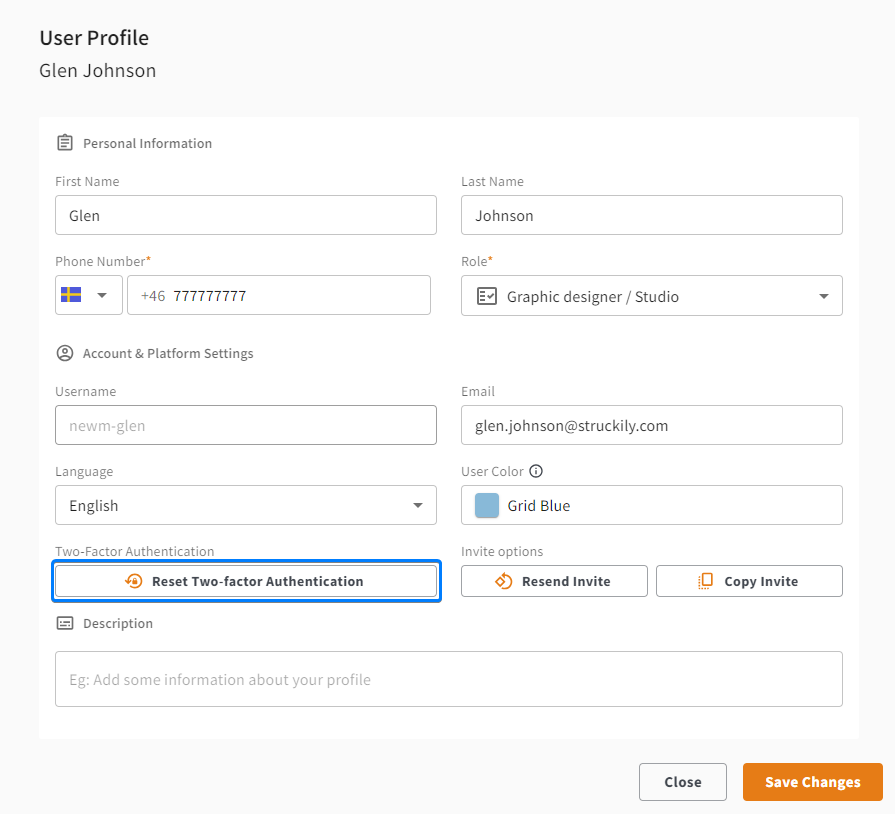This screenshot has height=814, width=895.
Task: Click the Resend Invite button
Action: click(554, 581)
